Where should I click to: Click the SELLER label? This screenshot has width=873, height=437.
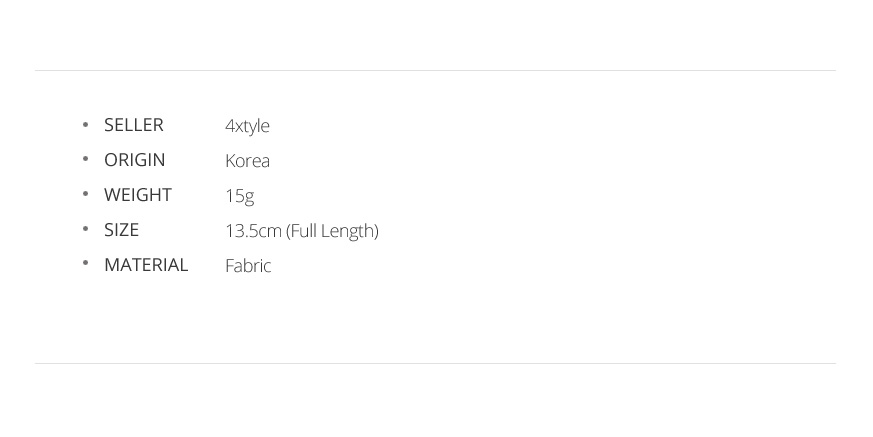pos(133,125)
